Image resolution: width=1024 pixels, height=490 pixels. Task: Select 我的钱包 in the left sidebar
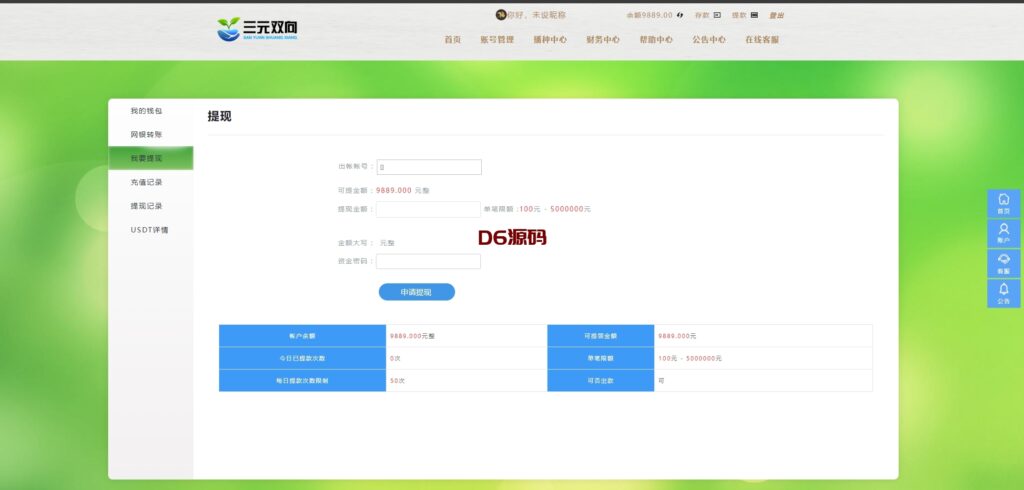coord(146,111)
